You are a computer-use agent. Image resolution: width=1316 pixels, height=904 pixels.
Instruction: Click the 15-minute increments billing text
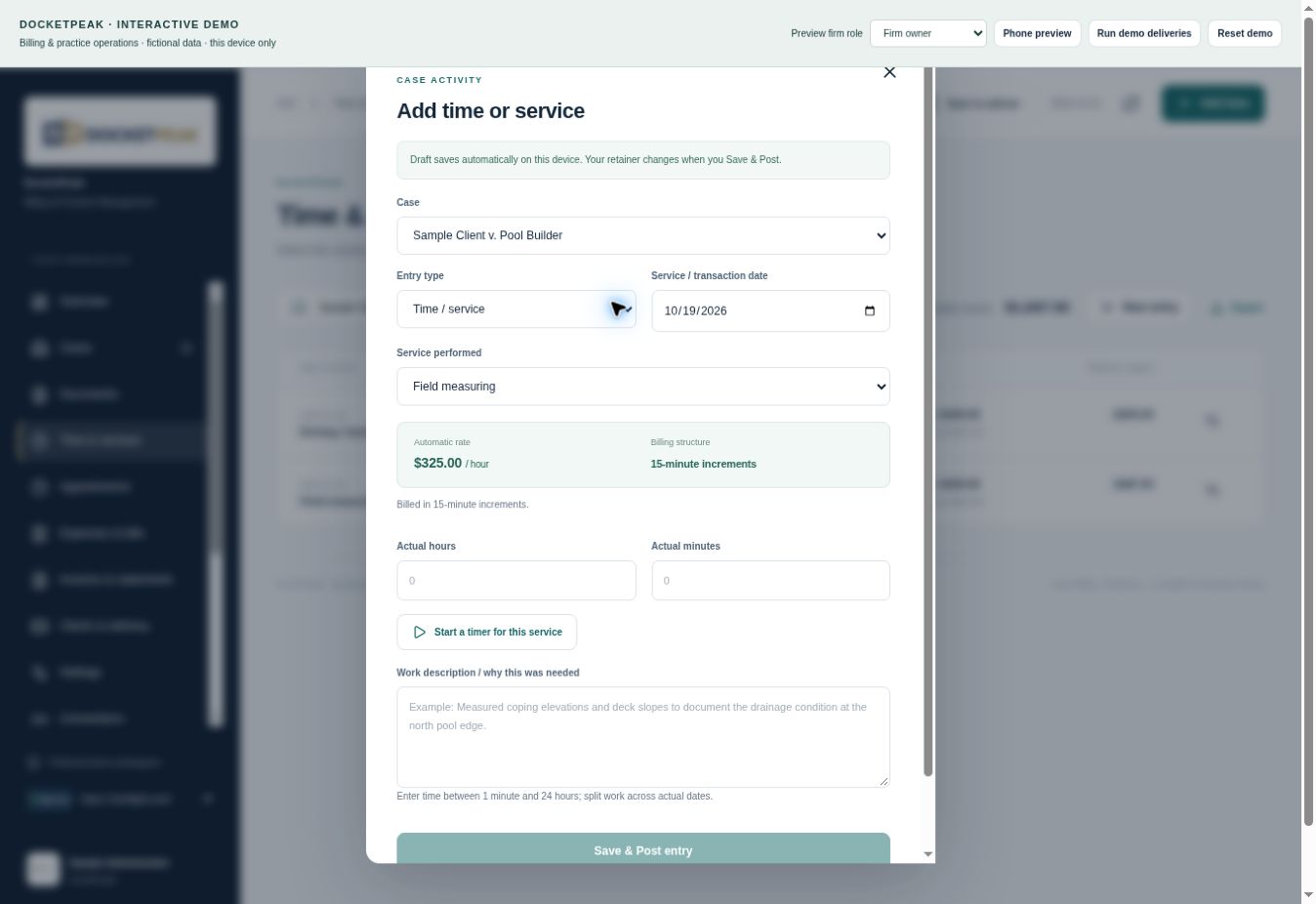703,464
